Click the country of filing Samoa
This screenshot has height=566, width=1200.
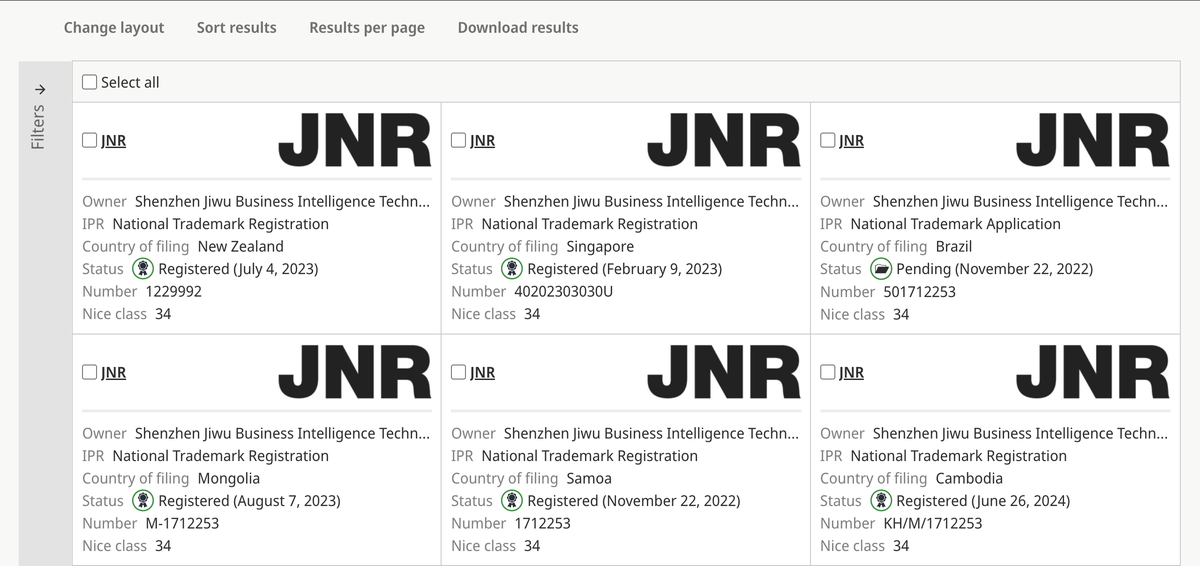click(x=589, y=478)
